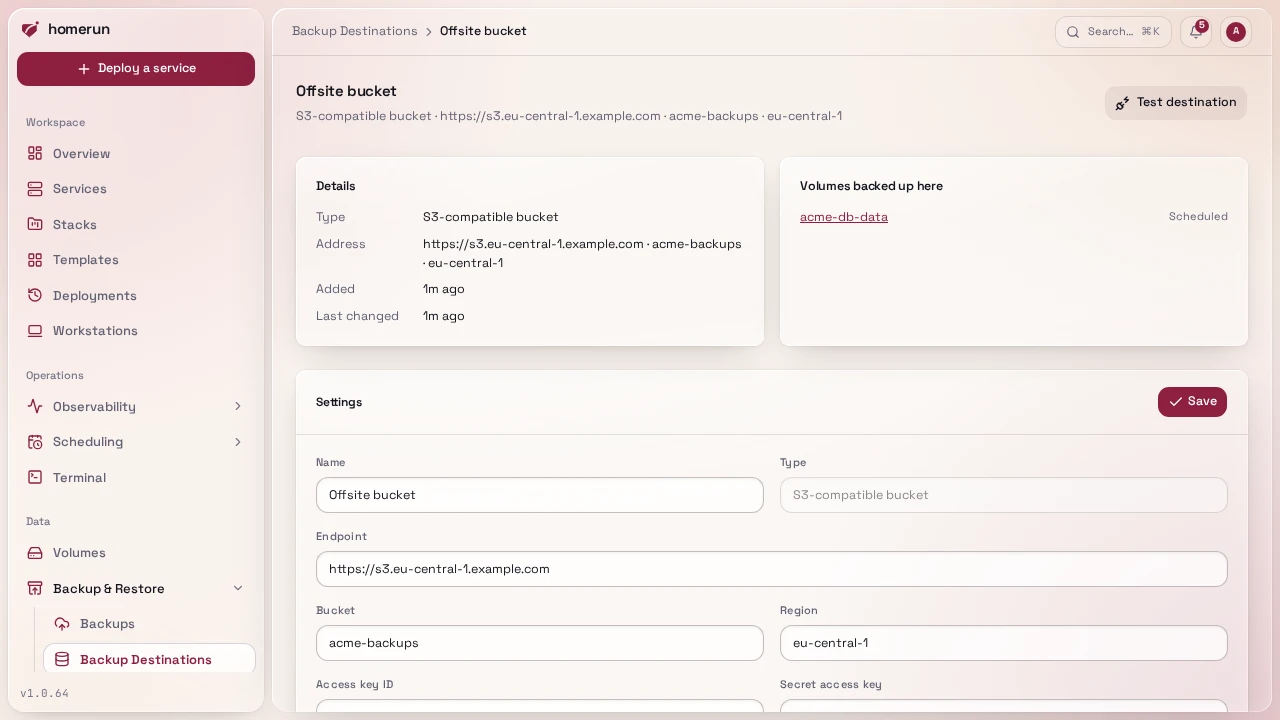Click the "Scheduled" status text
Image resolution: width=1280 pixels, height=720 pixels.
pyautogui.click(x=1198, y=216)
